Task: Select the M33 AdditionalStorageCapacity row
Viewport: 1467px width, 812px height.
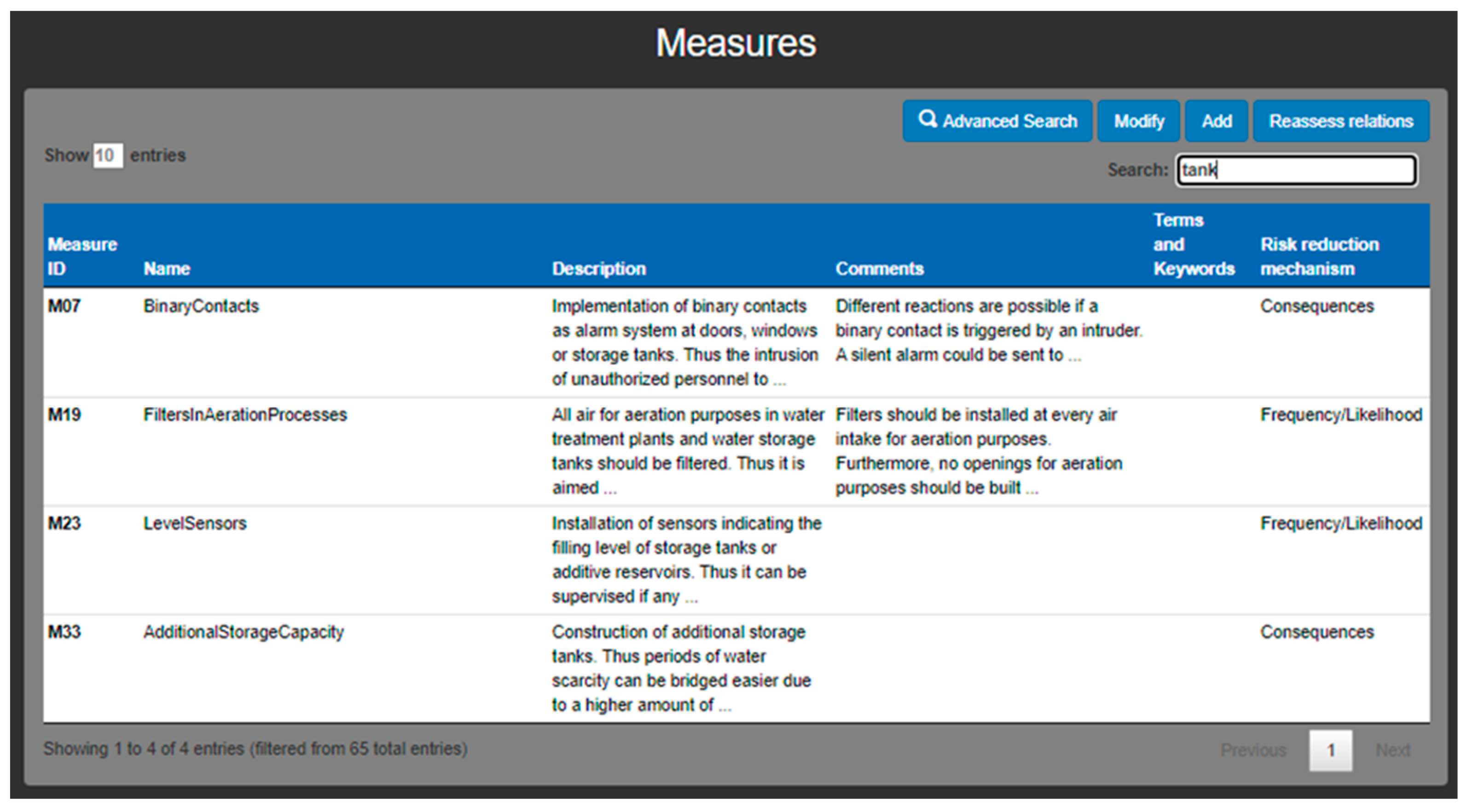Action: point(243,632)
